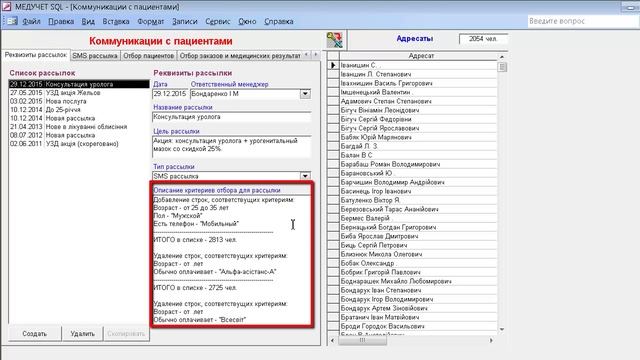Select recipient Близнюк Микола Олегович
The height and width of the screenshot is (360, 640).
pyautogui.click(x=418, y=254)
